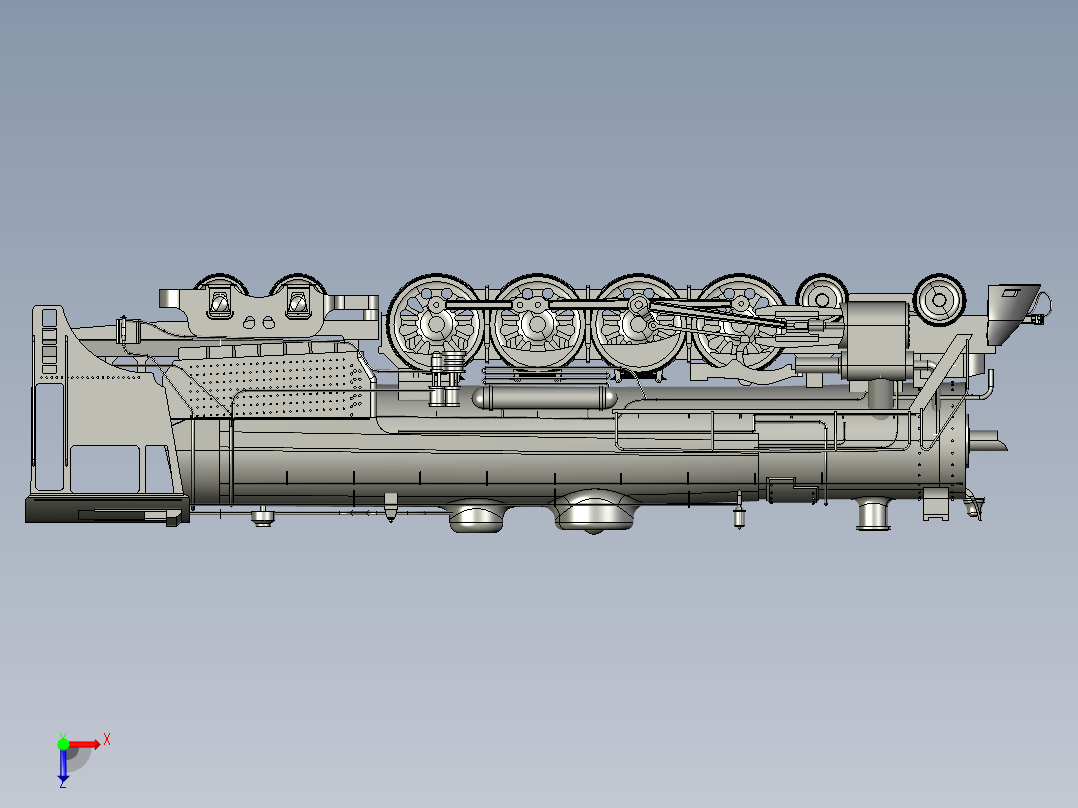
Task: Click the green Y axis dot on the triad
Action: pyautogui.click(x=63, y=744)
